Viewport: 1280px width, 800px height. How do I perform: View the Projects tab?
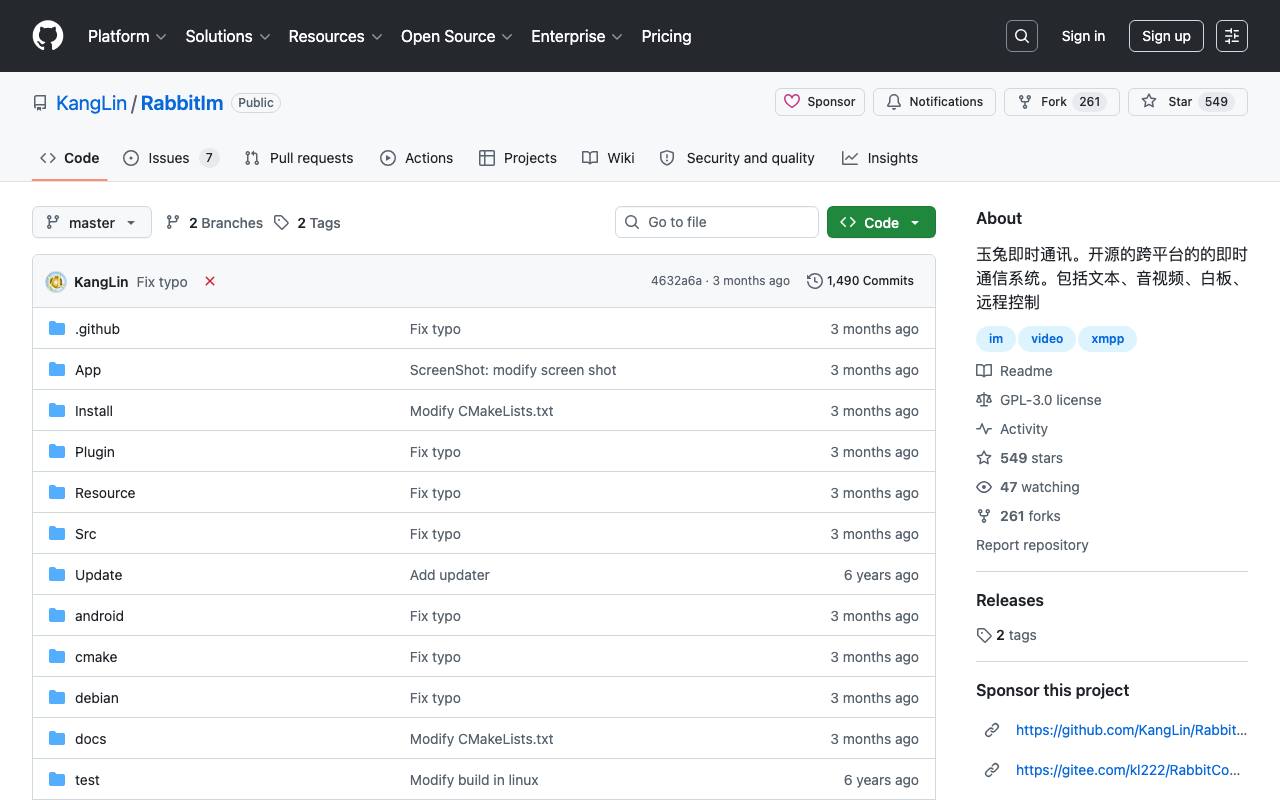click(518, 158)
